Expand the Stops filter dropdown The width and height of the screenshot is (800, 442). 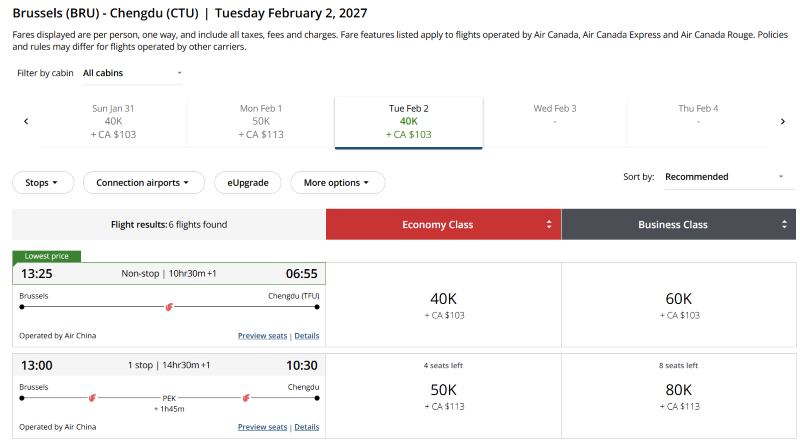(48, 183)
